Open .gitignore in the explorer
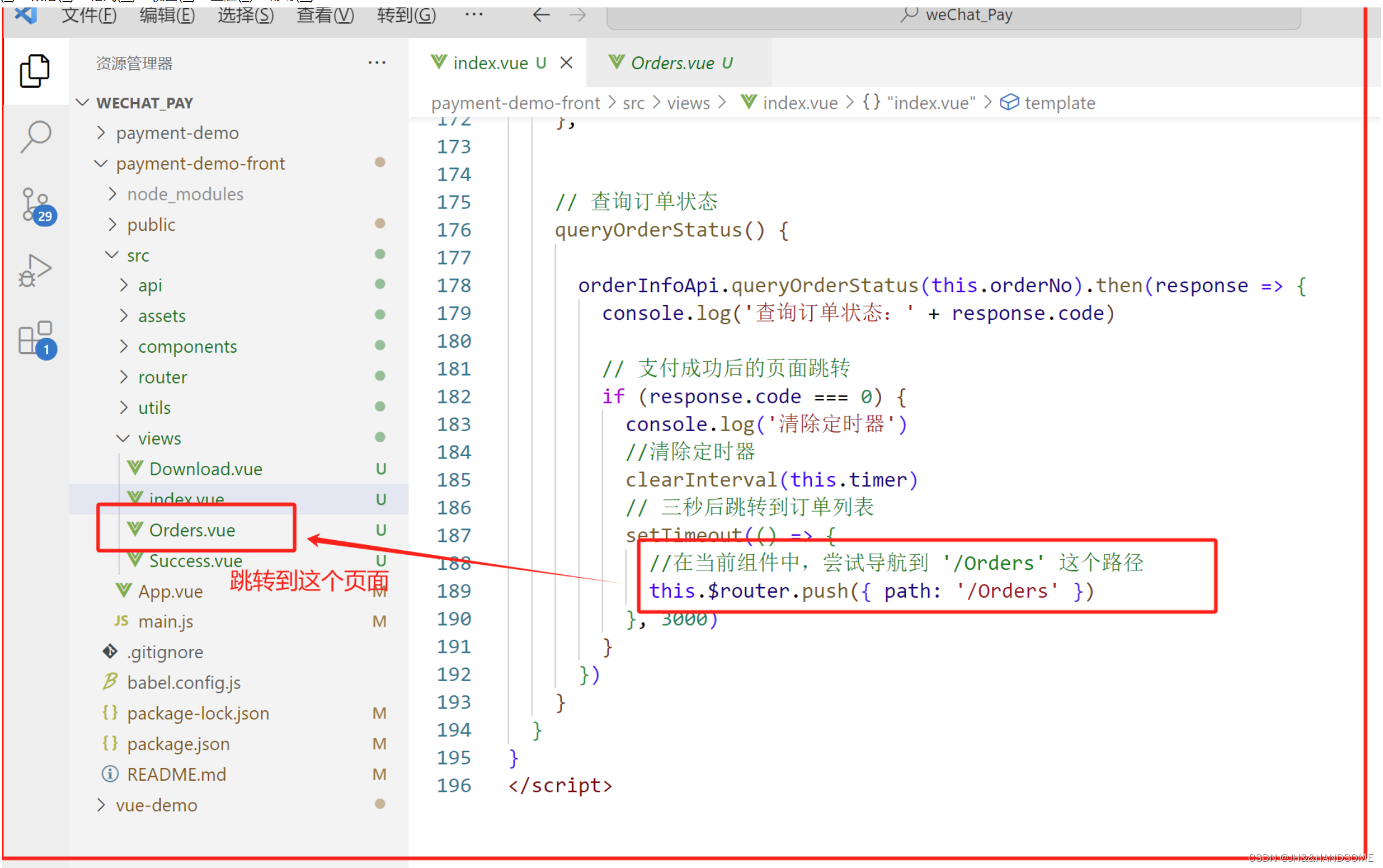Viewport: 1383px width, 868px height. [x=238, y=651]
